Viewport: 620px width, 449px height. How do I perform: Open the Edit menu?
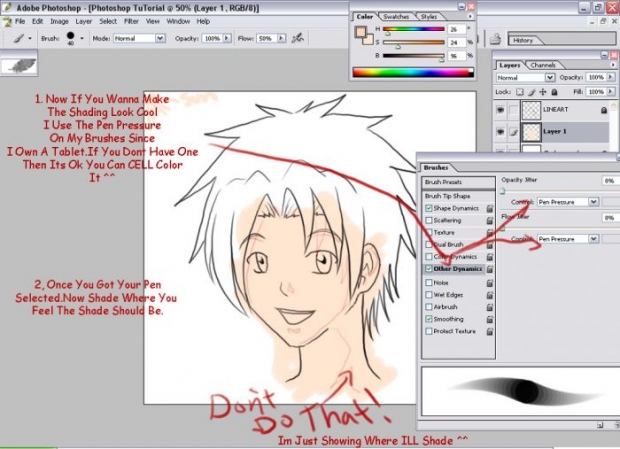(x=38, y=21)
